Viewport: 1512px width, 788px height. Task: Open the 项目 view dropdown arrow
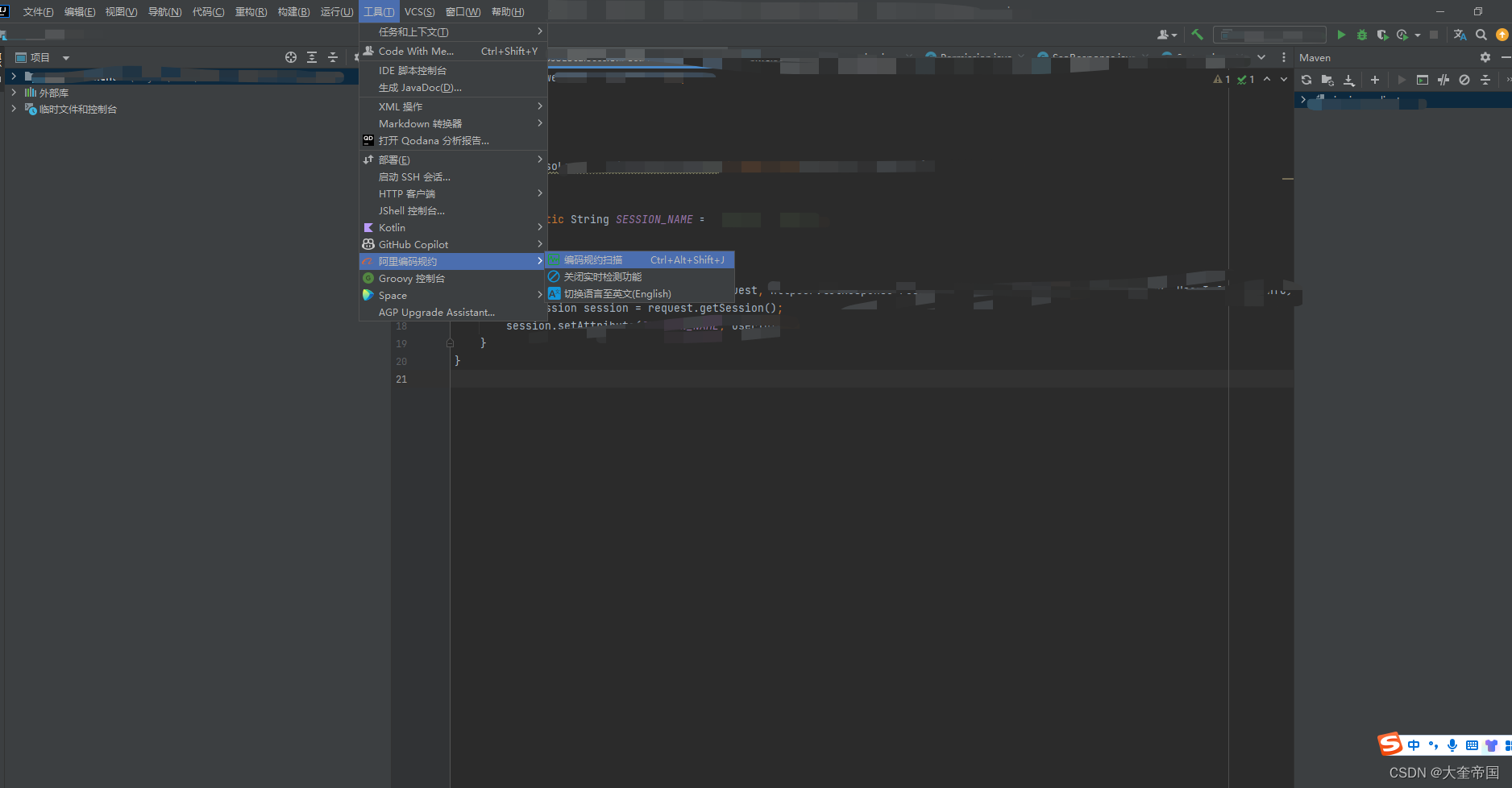point(66,58)
